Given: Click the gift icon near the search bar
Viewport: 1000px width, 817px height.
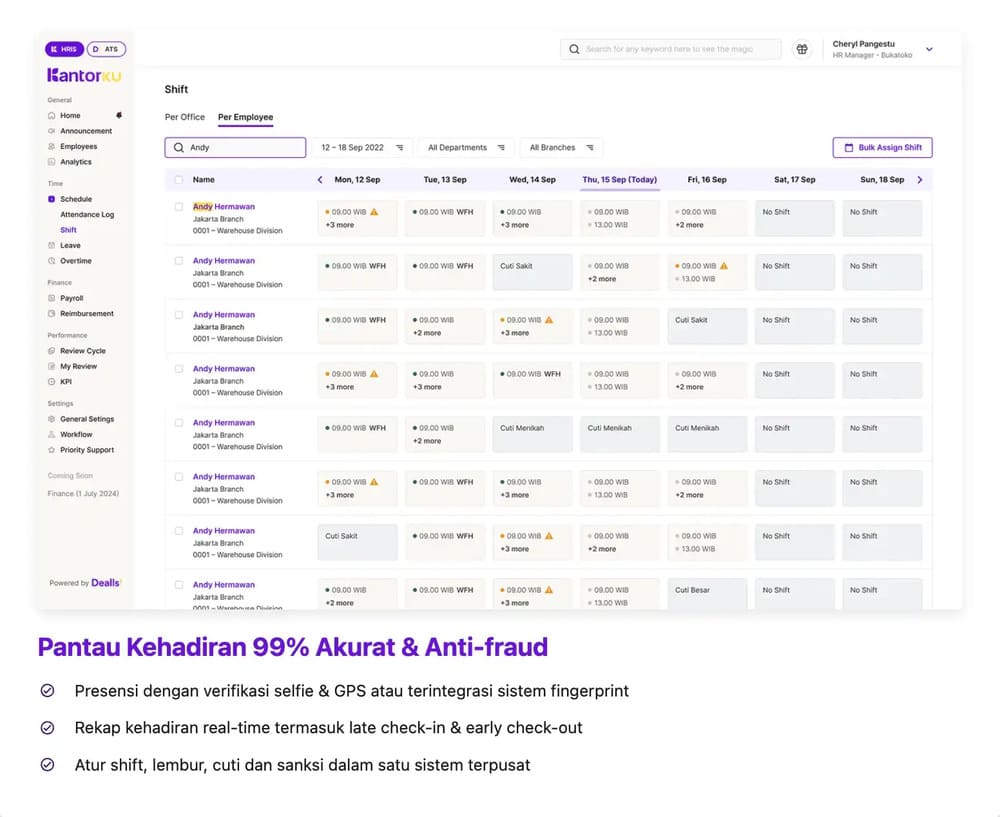Looking at the screenshot, I should (802, 48).
